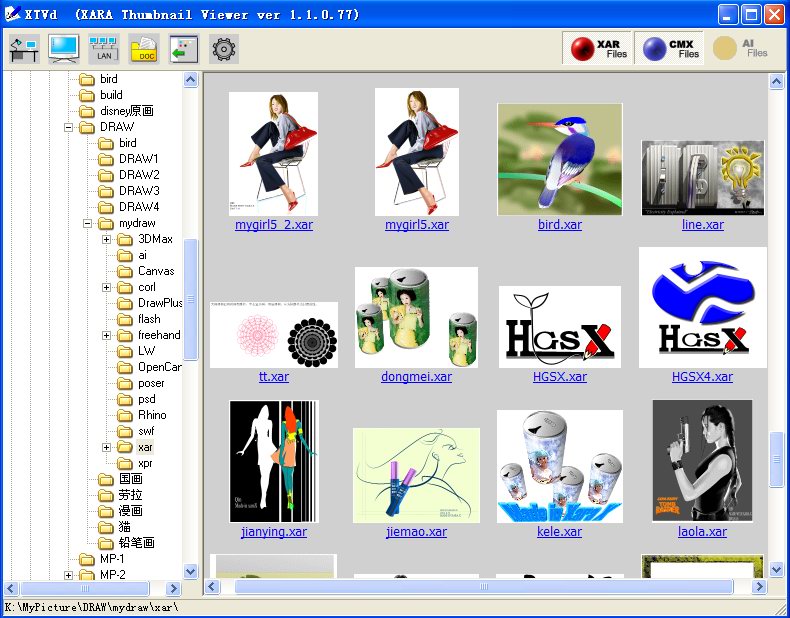
Task: Expand the 3DMax folder node
Action: (x=106, y=239)
